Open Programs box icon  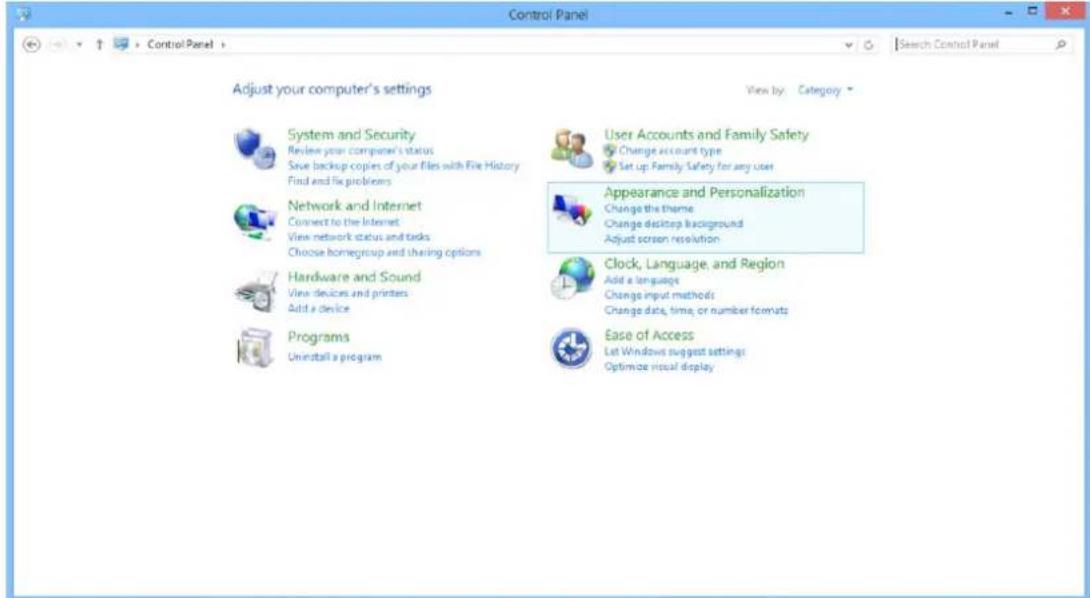tap(254, 348)
